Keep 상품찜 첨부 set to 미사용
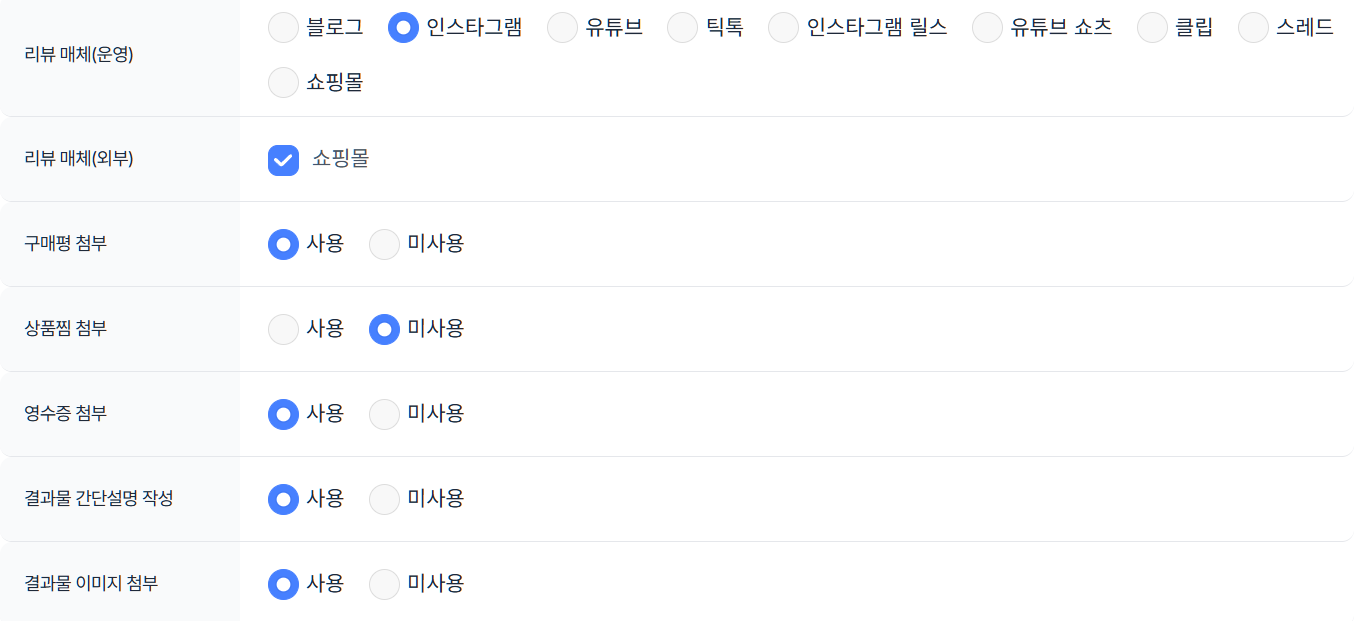This screenshot has width=1356, height=621. click(385, 329)
